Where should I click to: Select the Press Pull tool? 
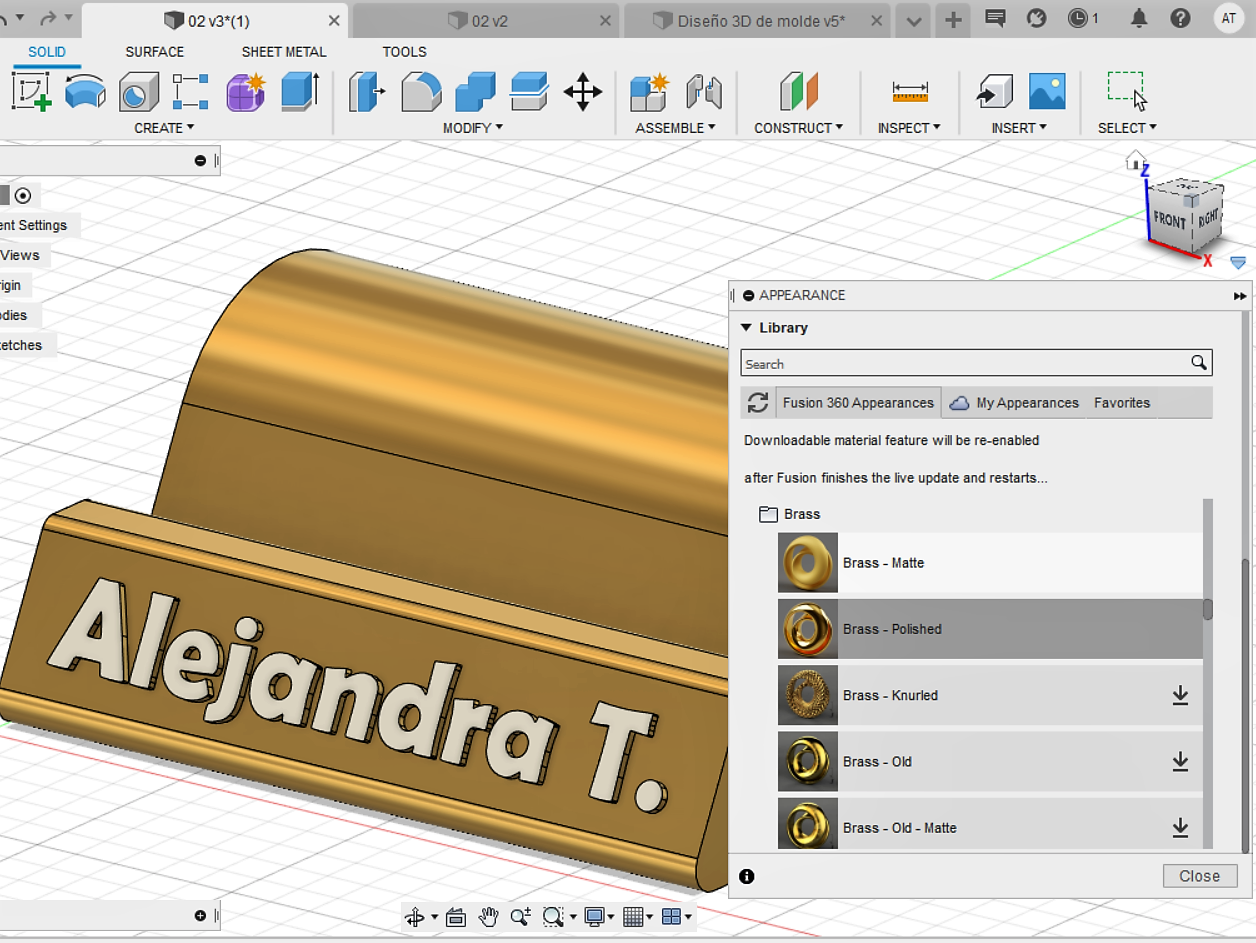(367, 92)
